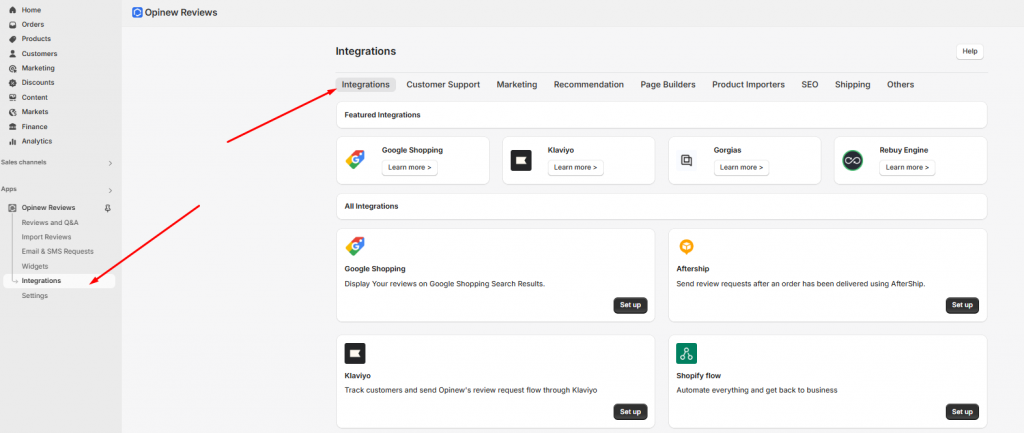Click the featured Klaviyo logo
This screenshot has width=1024, height=433.
pos(521,160)
